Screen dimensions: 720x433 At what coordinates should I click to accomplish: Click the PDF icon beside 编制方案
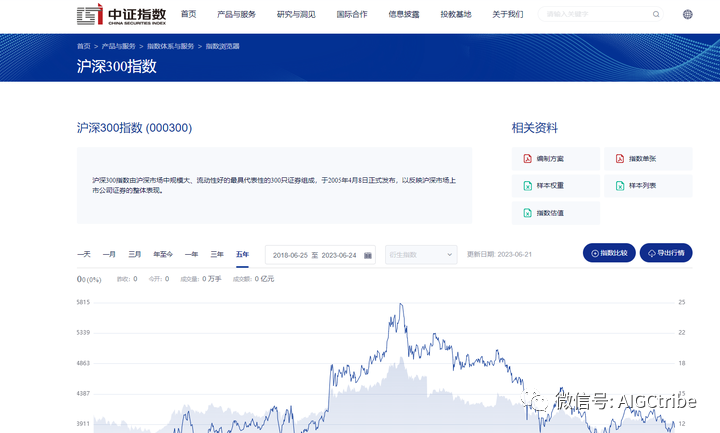(x=528, y=158)
